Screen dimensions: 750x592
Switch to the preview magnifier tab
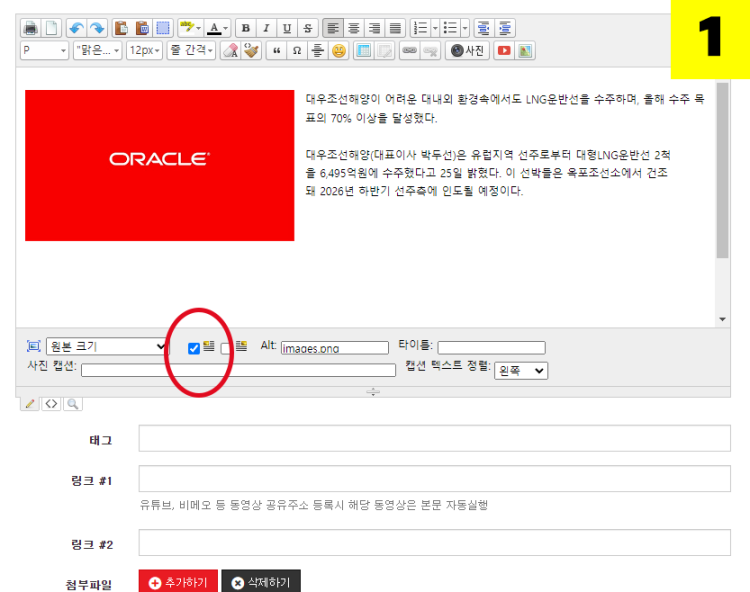72,404
